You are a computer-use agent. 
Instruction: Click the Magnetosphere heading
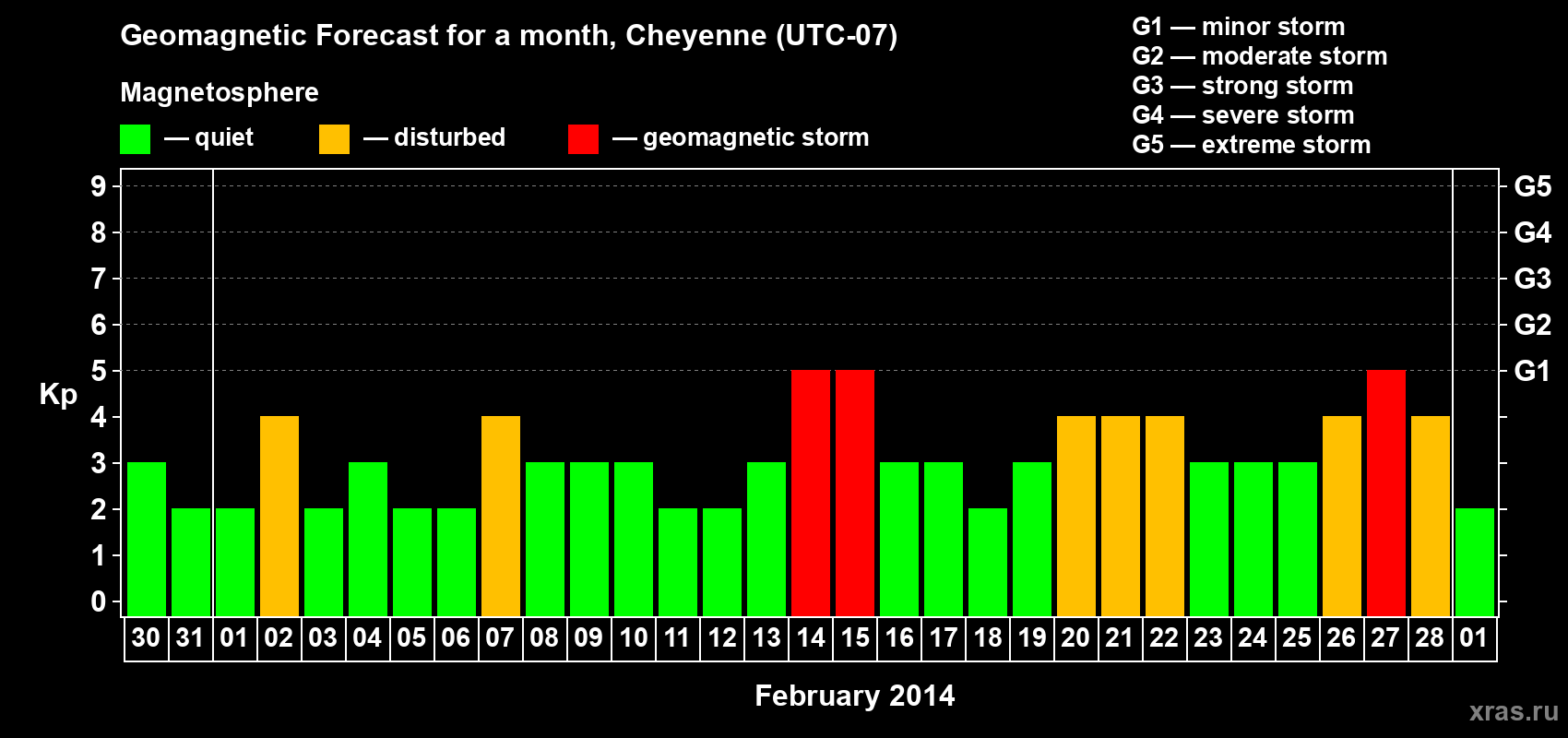coord(220,92)
